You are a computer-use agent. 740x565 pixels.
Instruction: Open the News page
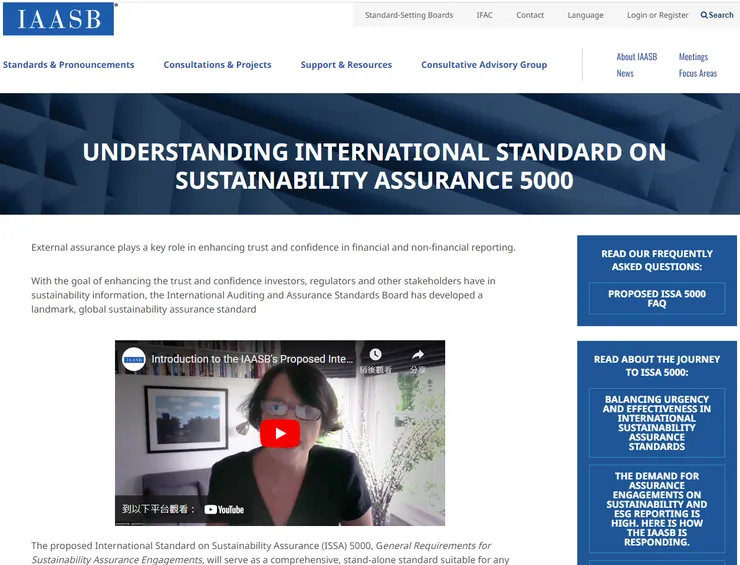pyautogui.click(x=625, y=73)
